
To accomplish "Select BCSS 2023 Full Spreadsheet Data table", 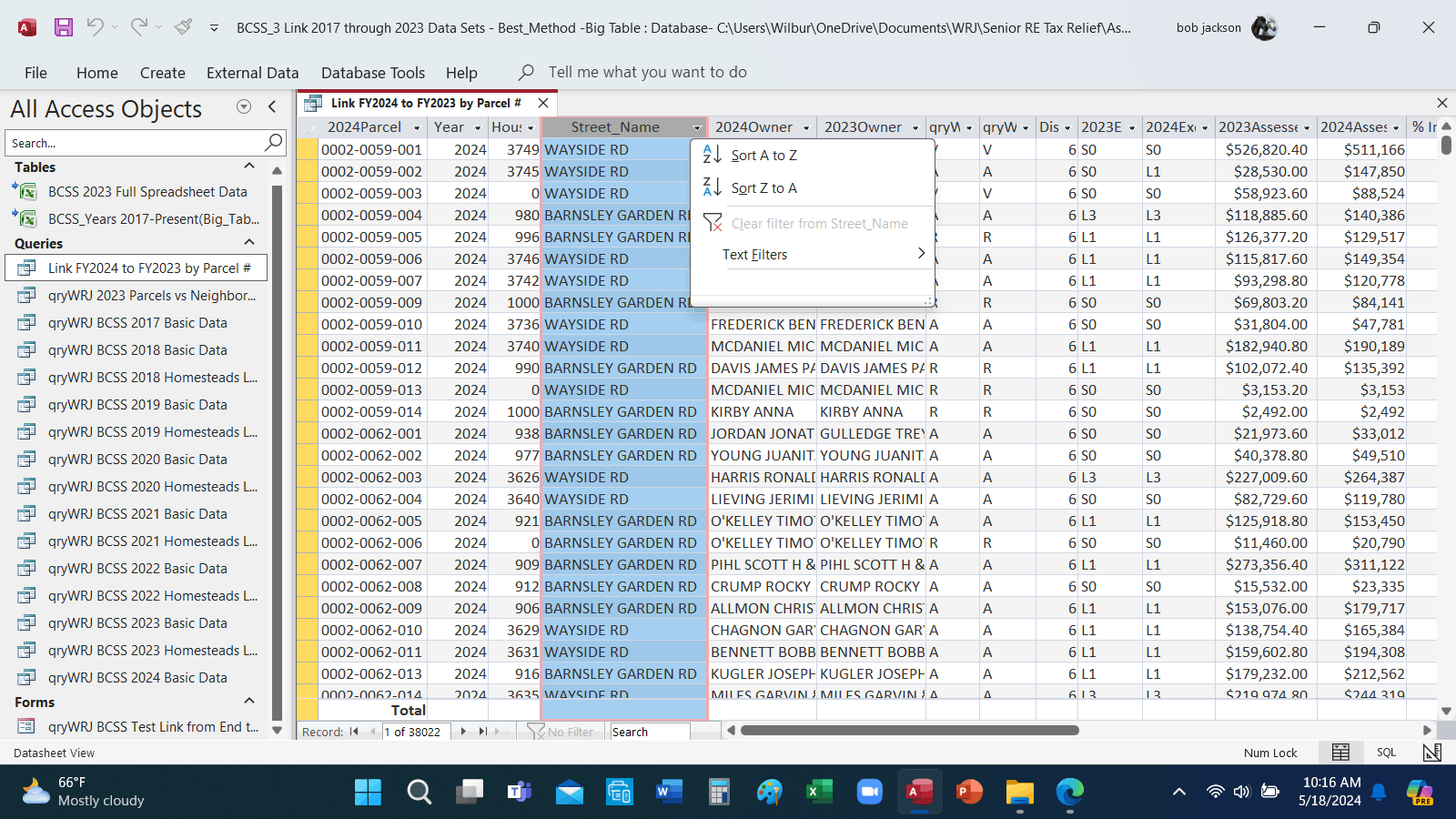I will click(x=147, y=192).
